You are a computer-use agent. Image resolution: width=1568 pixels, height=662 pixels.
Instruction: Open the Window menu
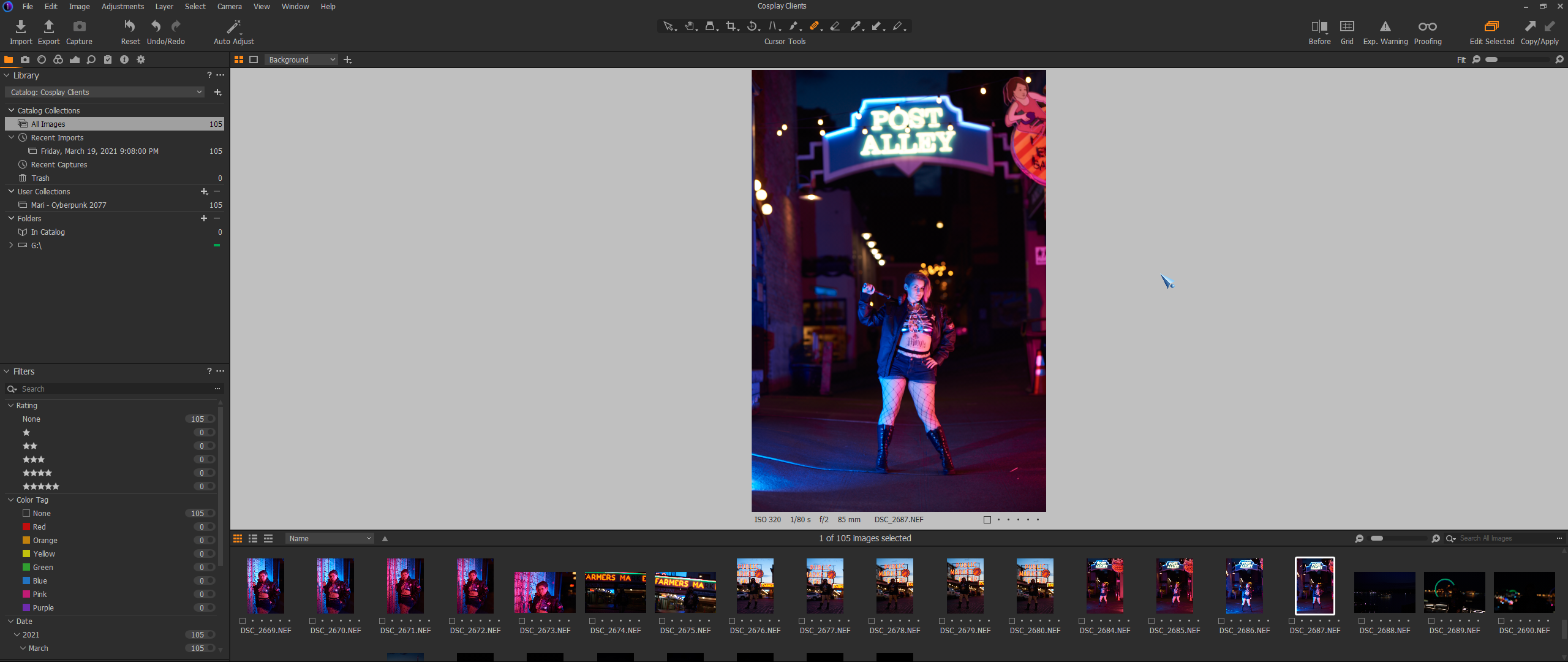tap(295, 6)
